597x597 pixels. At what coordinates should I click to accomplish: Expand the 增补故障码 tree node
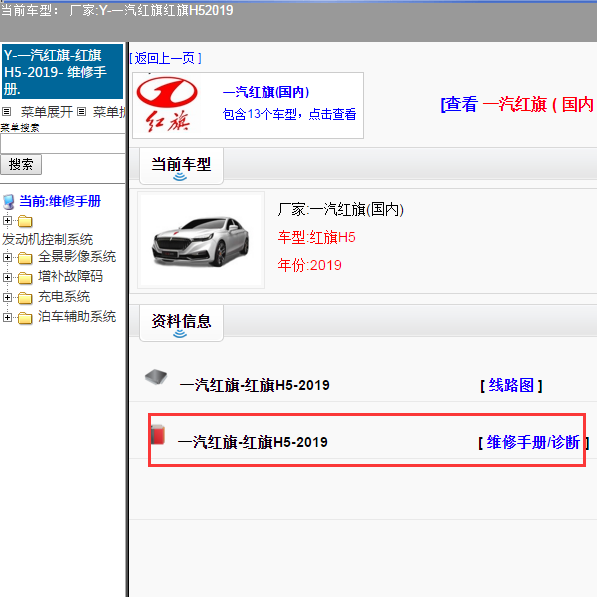click(7, 277)
